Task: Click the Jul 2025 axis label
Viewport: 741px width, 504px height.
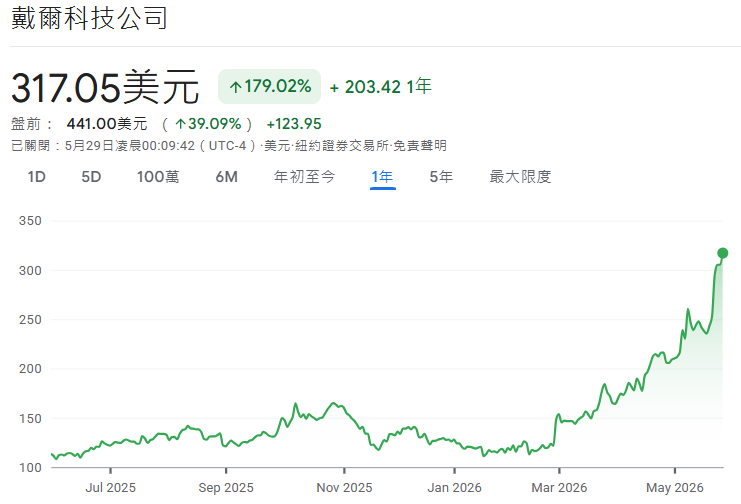Action: 111,487
